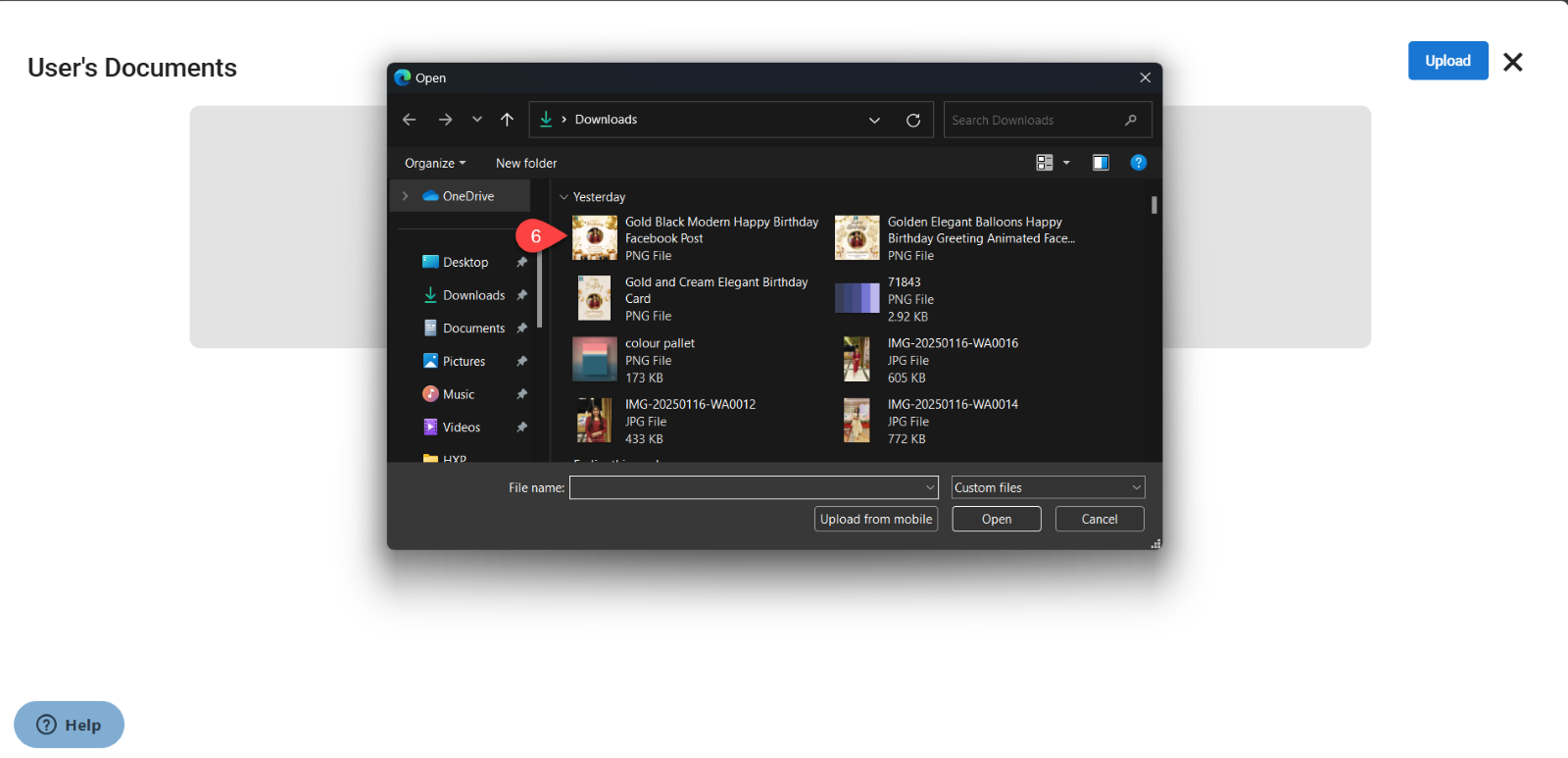The height and width of the screenshot is (758, 1568).
Task: Select Pictures in the sidebar
Action: click(x=464, y=362)
